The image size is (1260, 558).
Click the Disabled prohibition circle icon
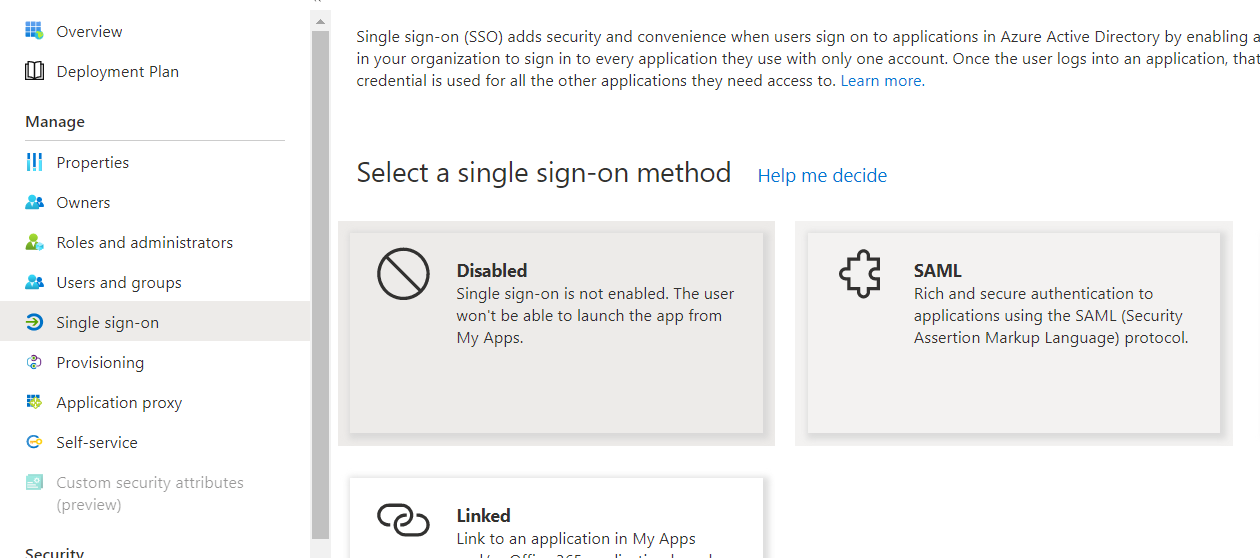click(x=403, y=274)
